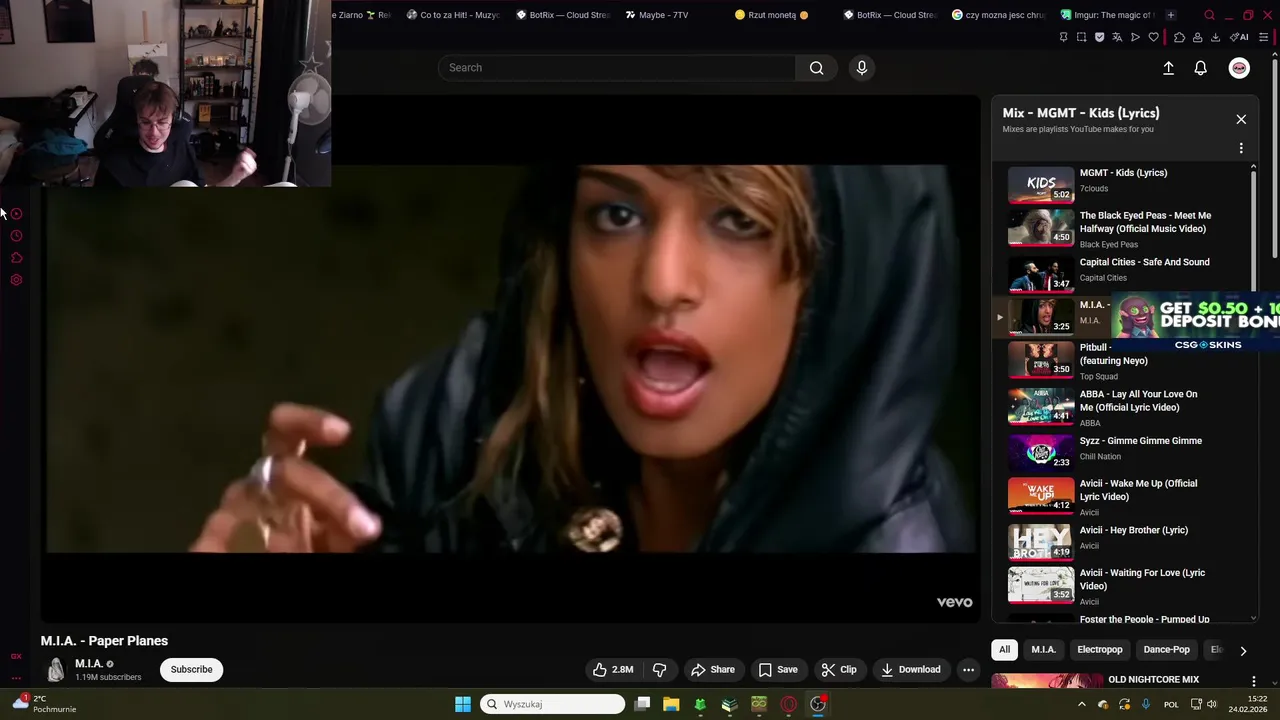The width and height of the screenshot is (1280, 720).
Task: Open the upload/create icon in YouTube header
Action: [x=1168, y=68]
